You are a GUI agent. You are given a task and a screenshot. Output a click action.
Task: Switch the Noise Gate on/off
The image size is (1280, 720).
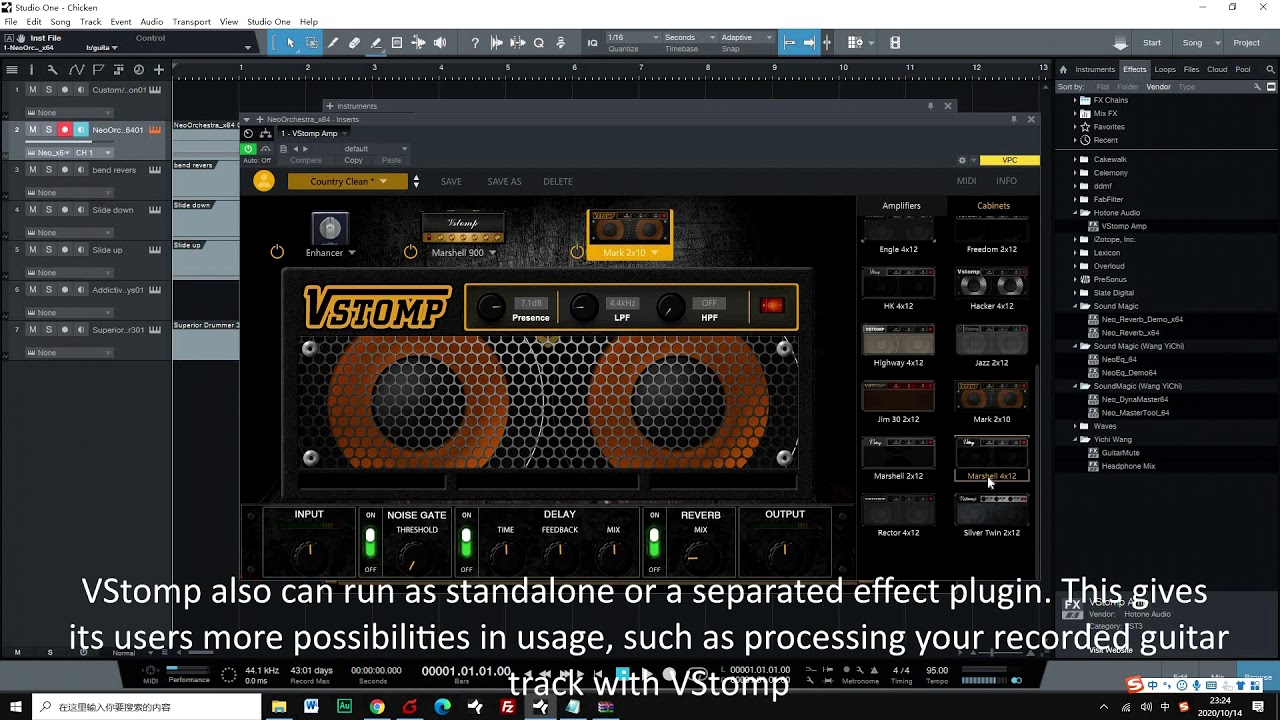pos(370,543)
